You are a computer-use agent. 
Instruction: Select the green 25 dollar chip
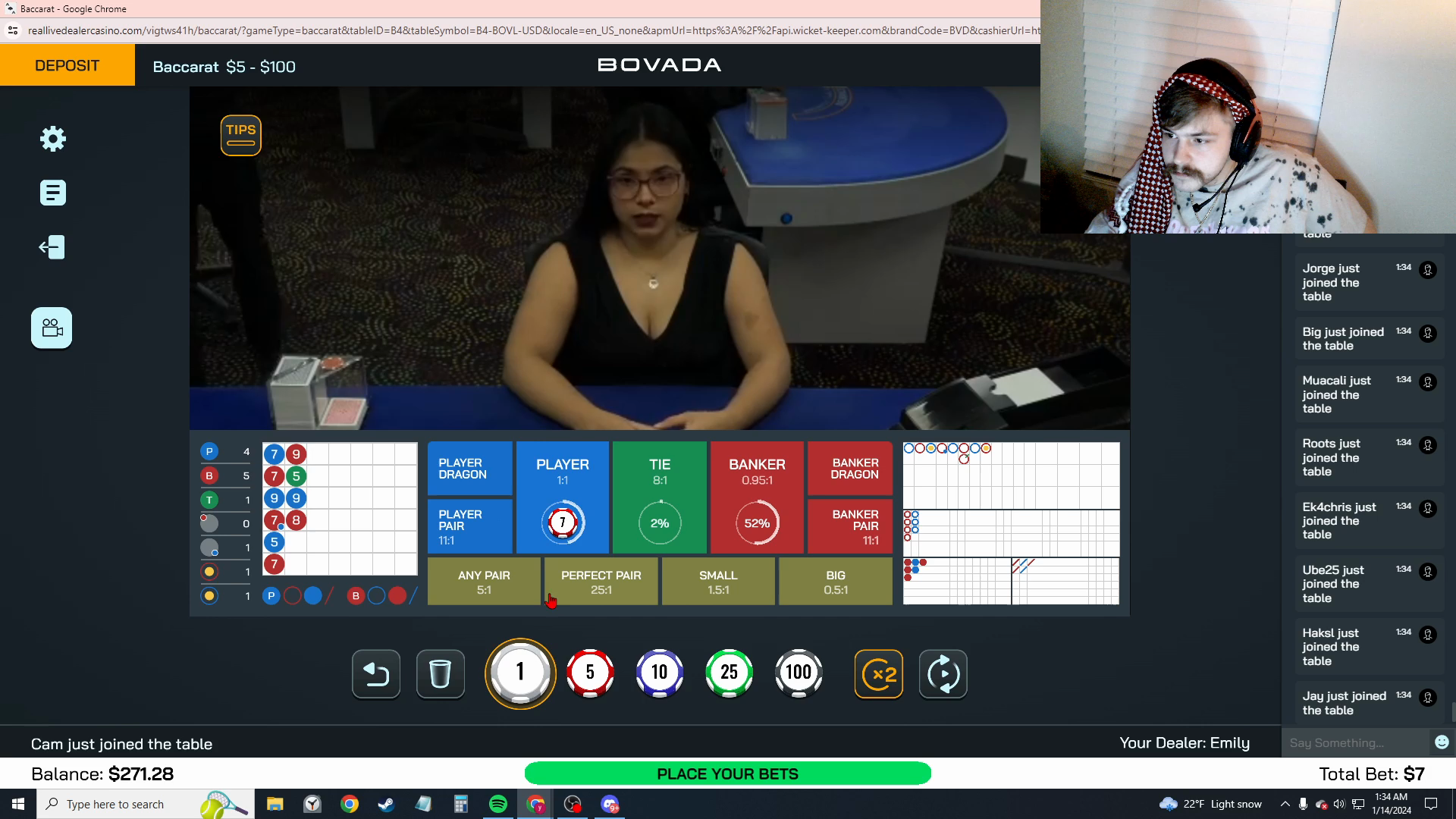point(730,673)
